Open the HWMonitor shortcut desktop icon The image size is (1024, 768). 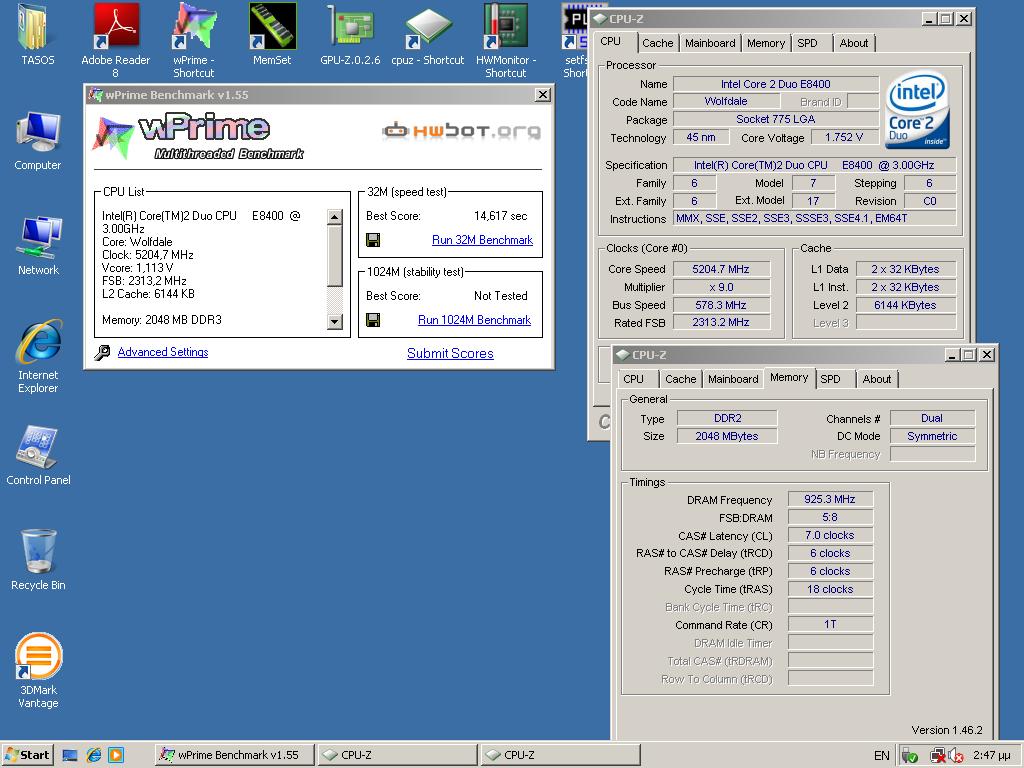pos(505,27)
